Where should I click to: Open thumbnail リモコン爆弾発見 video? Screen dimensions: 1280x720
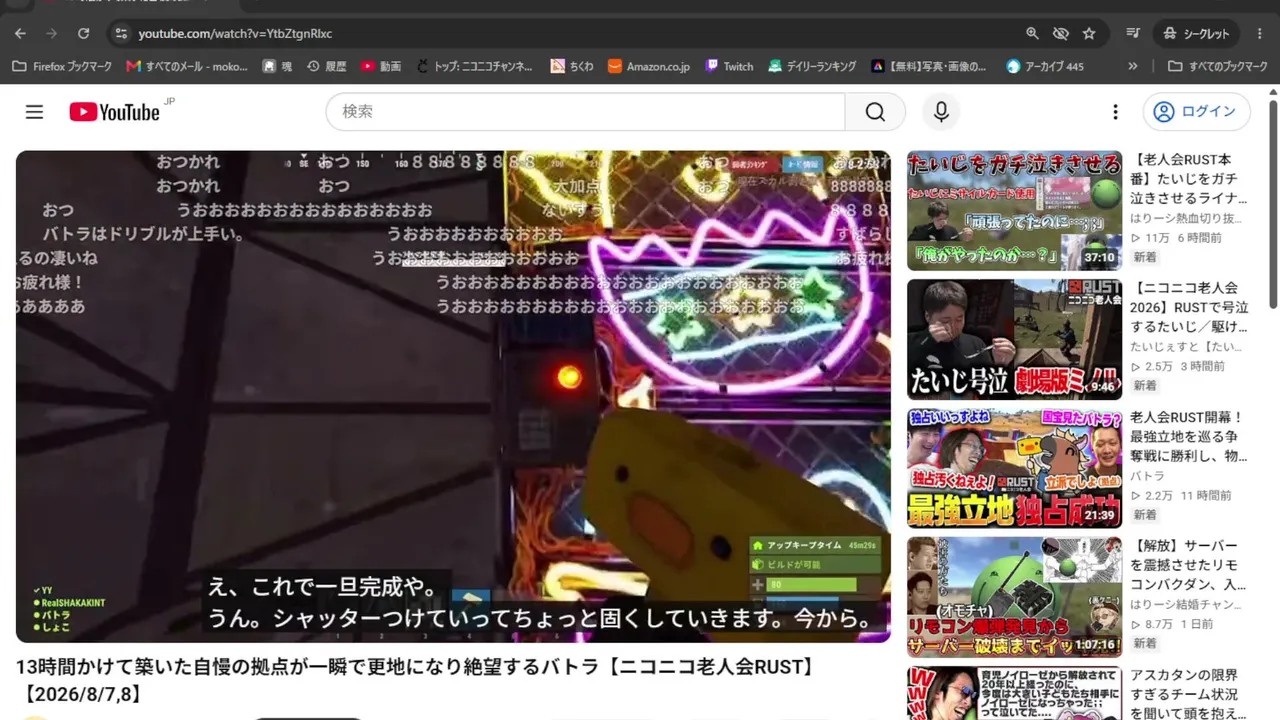[x=1014, y=597]
